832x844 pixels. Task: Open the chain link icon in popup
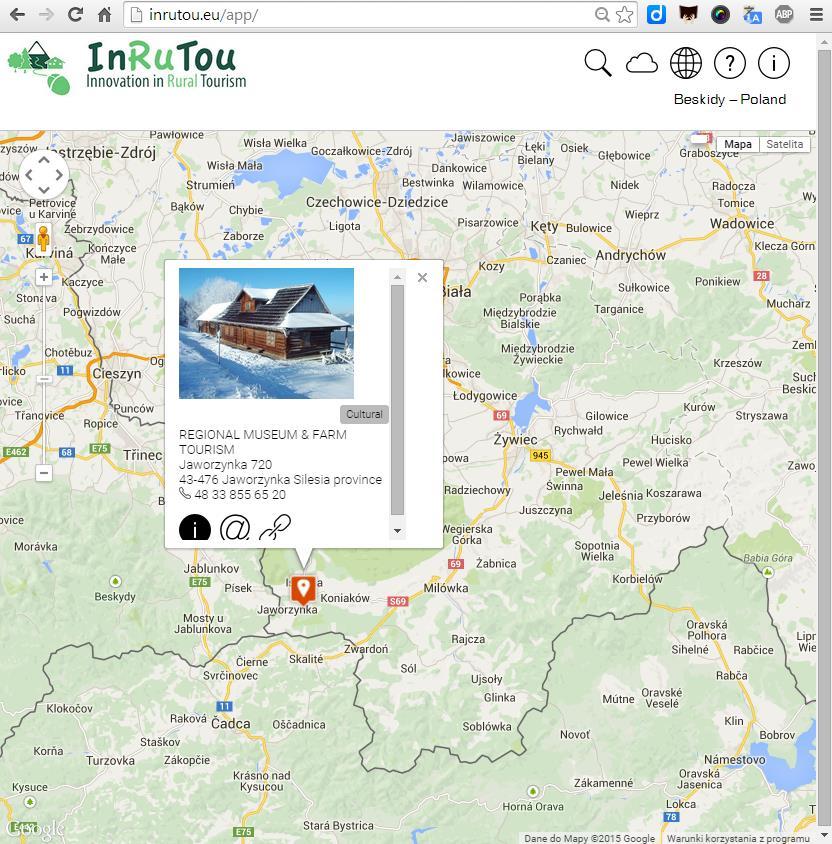click(275, 527)
